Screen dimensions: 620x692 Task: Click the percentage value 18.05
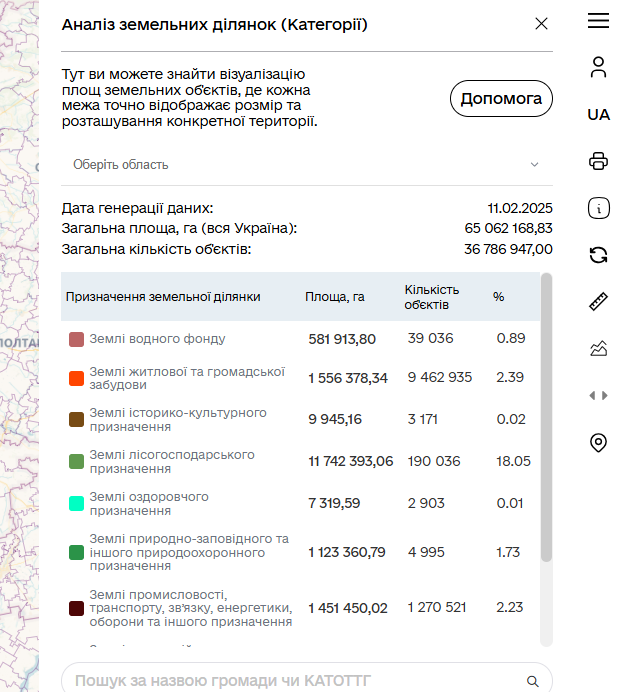coord(513,461)
